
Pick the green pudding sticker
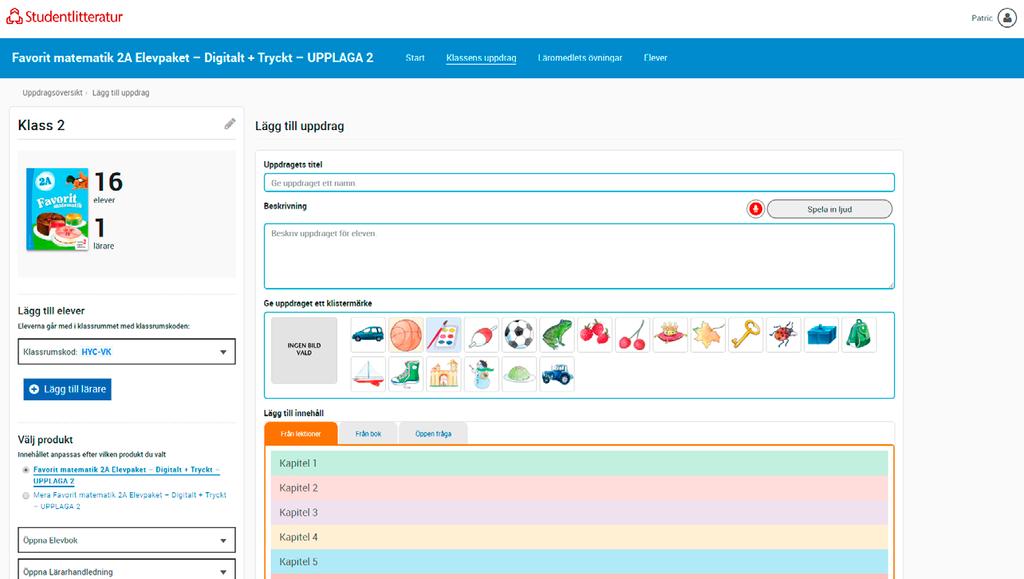(519, 374)
